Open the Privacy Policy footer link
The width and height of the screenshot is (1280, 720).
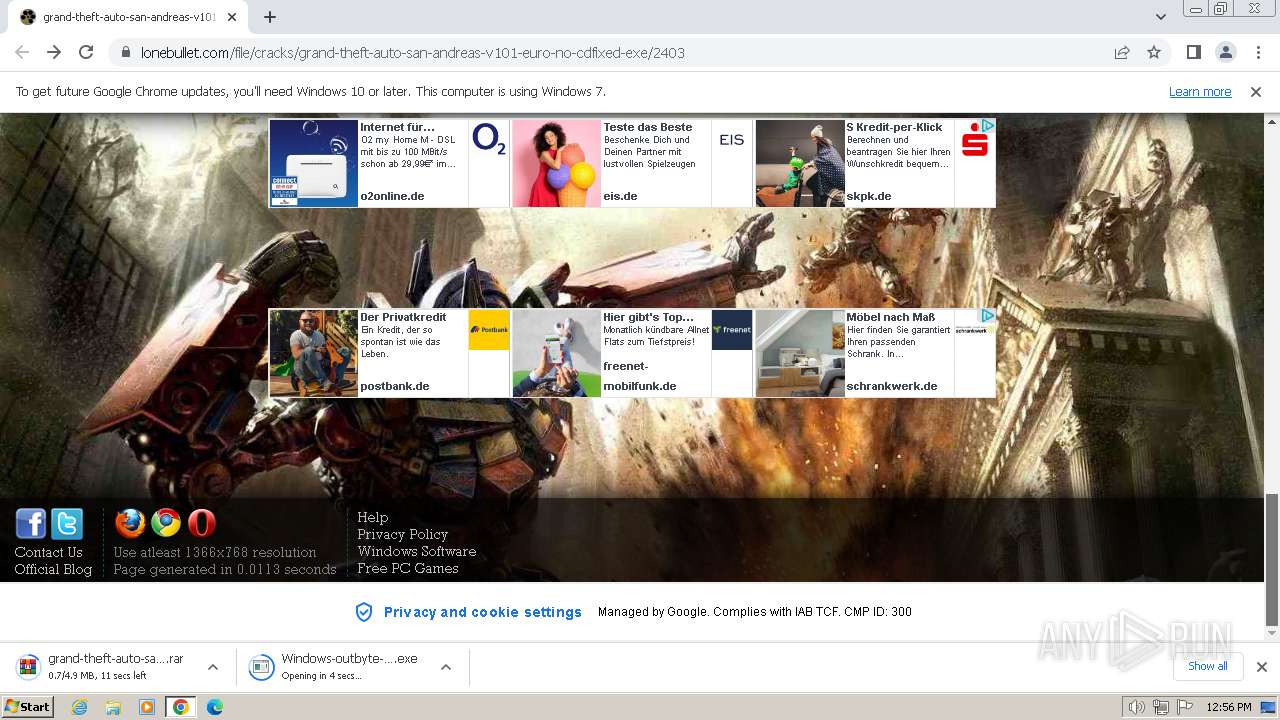click(403, 534)
